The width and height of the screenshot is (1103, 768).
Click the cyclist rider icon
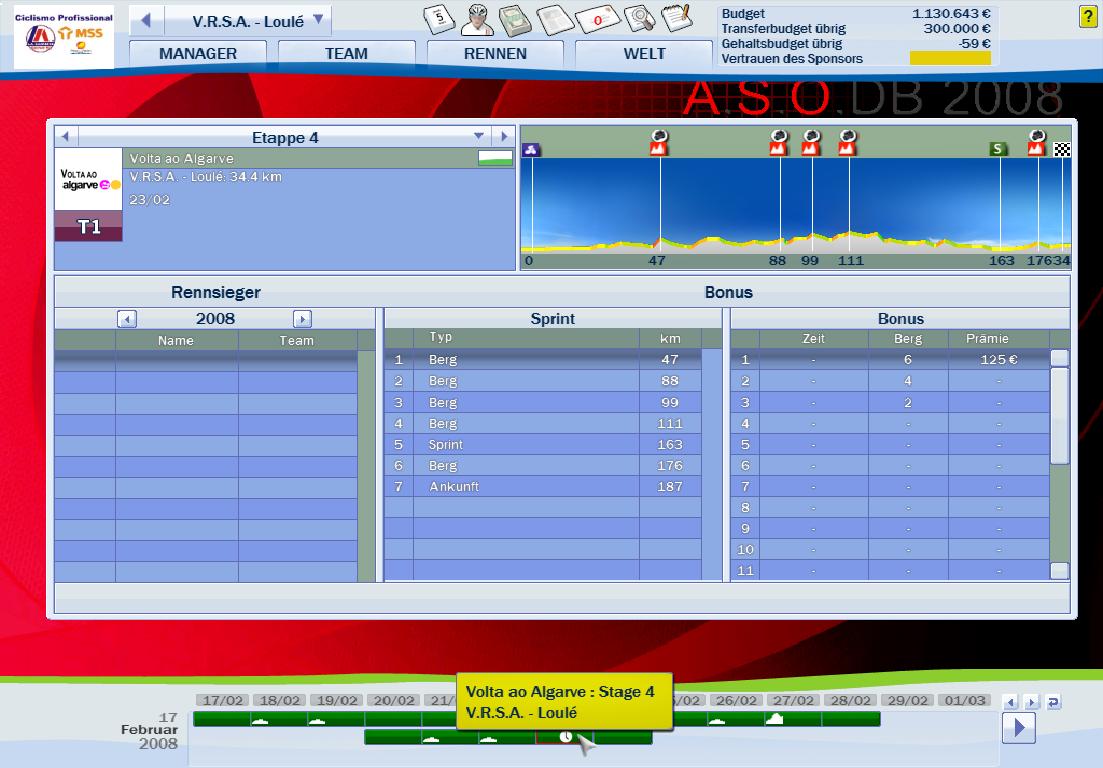click(477, 19)
